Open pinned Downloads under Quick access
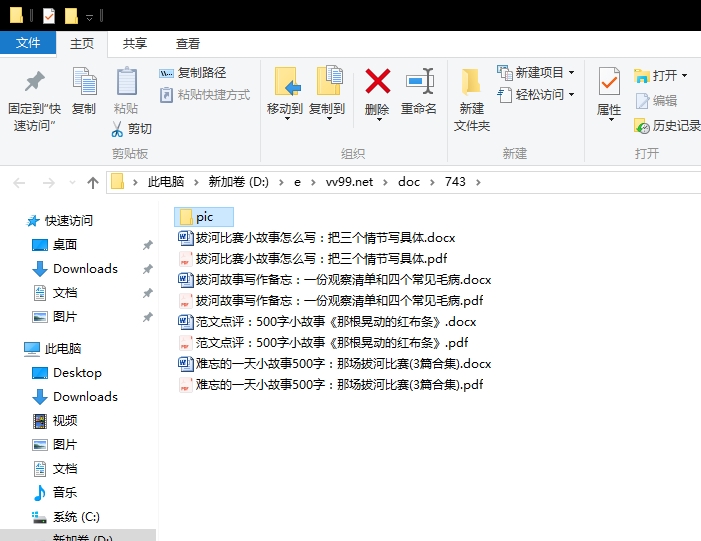Viewport: 701px width, 541px height. coord(75,269)
